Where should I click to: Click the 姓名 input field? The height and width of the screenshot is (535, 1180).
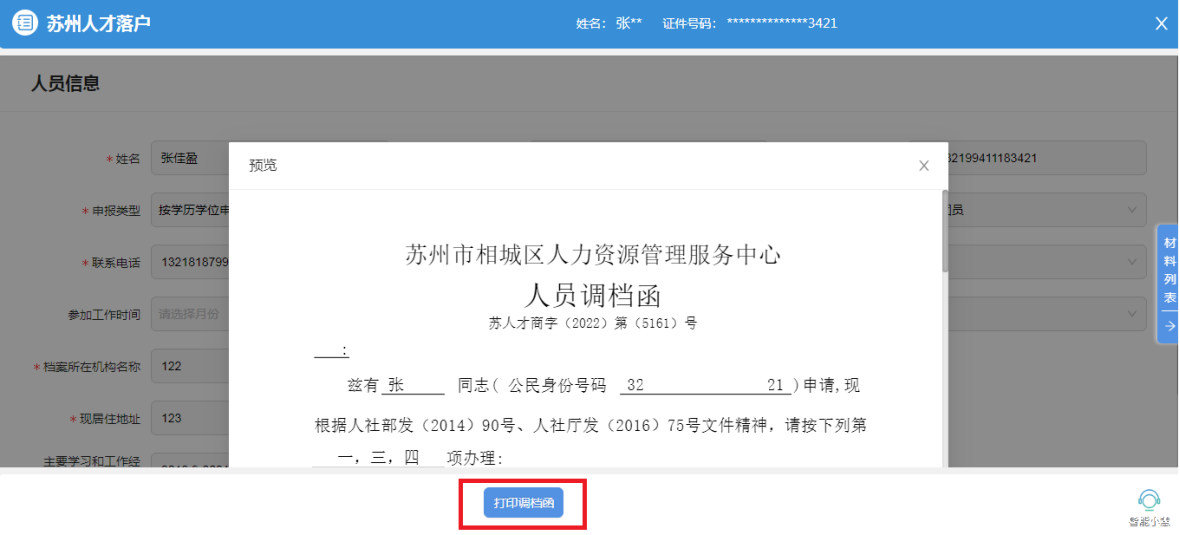coord(190,158)
